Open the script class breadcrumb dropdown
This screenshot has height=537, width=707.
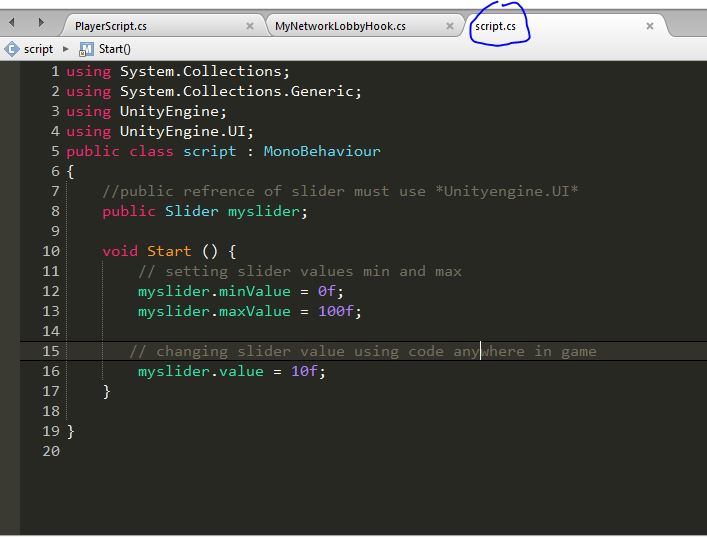pyautogui.click(x=38, y=49)
